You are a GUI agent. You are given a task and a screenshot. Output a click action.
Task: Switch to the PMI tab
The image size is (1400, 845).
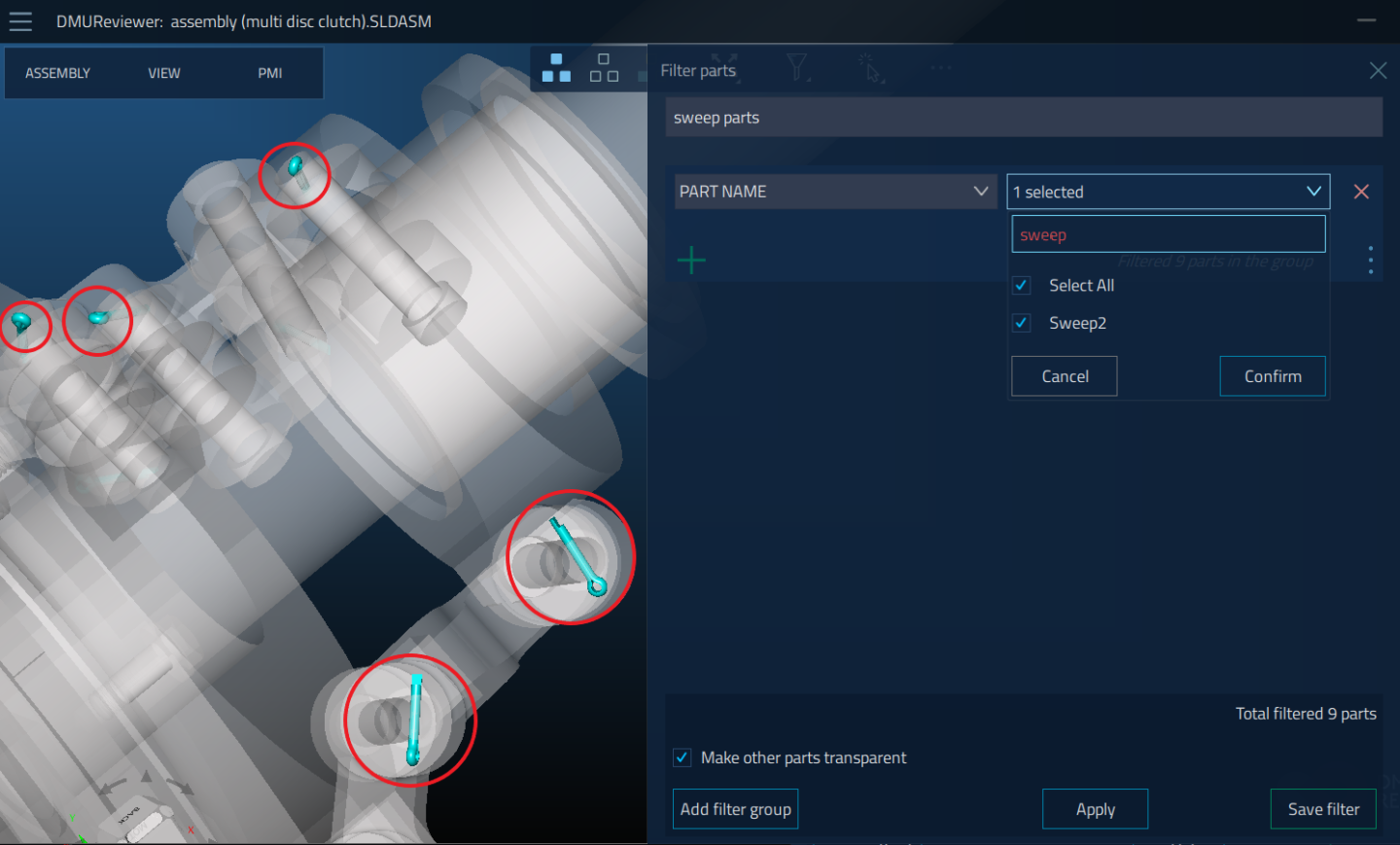[x=269, y=72]
